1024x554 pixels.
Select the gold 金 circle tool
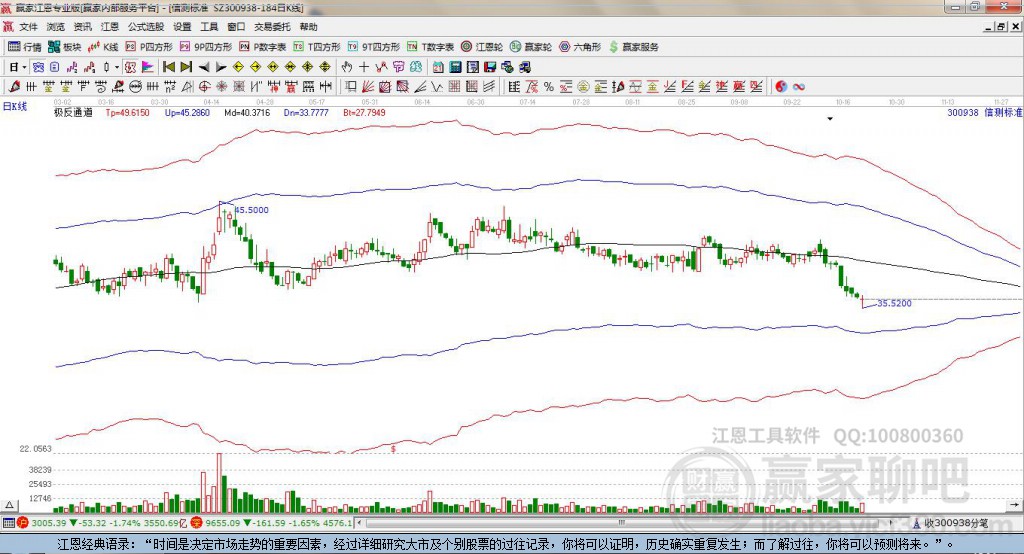(x=583, y=86)
